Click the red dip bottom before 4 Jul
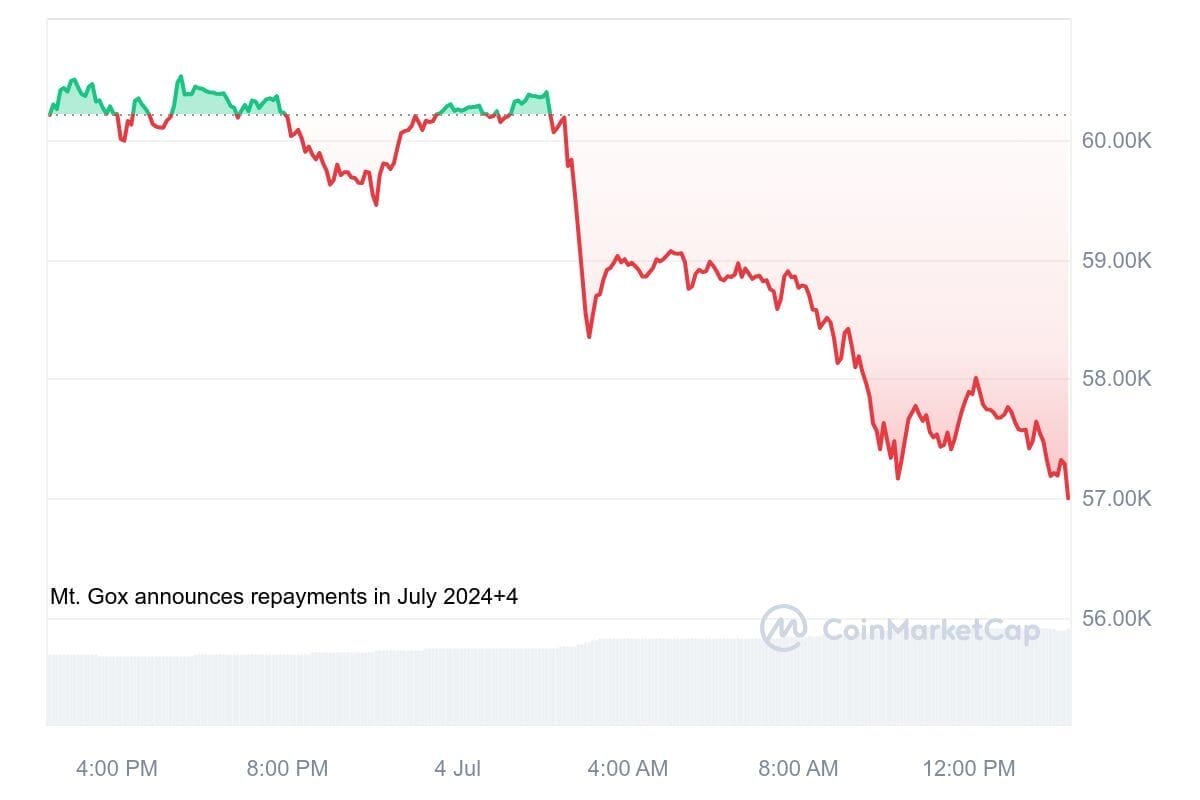This screenshot has height=800, width=1200. [376, 204]
